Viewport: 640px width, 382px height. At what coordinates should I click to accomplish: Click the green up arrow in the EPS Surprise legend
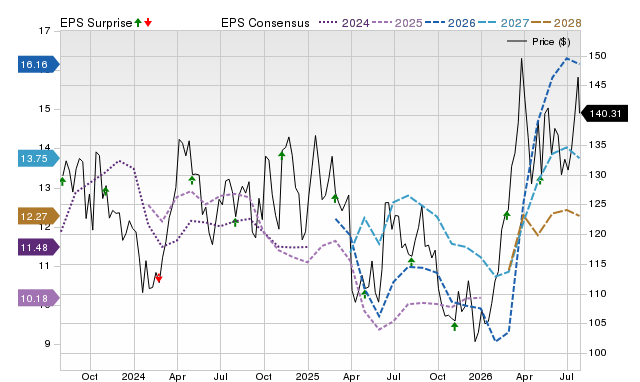click(x=138, y=22)
